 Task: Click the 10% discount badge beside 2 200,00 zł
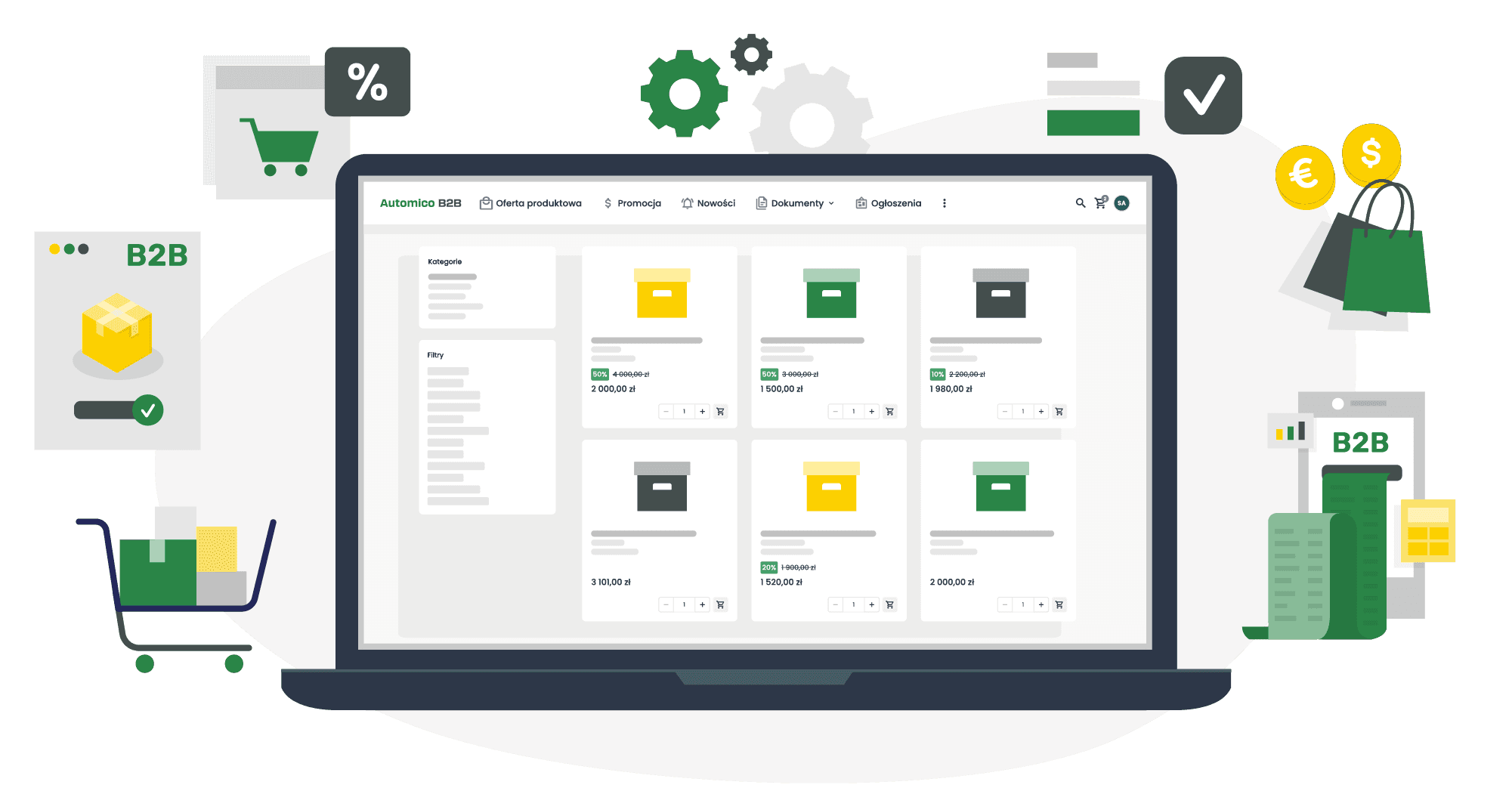click(x=938, y=374)
